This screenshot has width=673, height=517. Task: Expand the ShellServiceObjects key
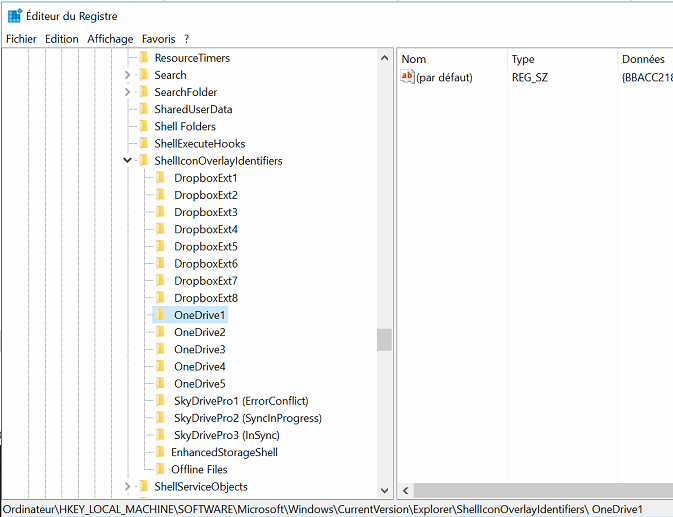[127, 487]
